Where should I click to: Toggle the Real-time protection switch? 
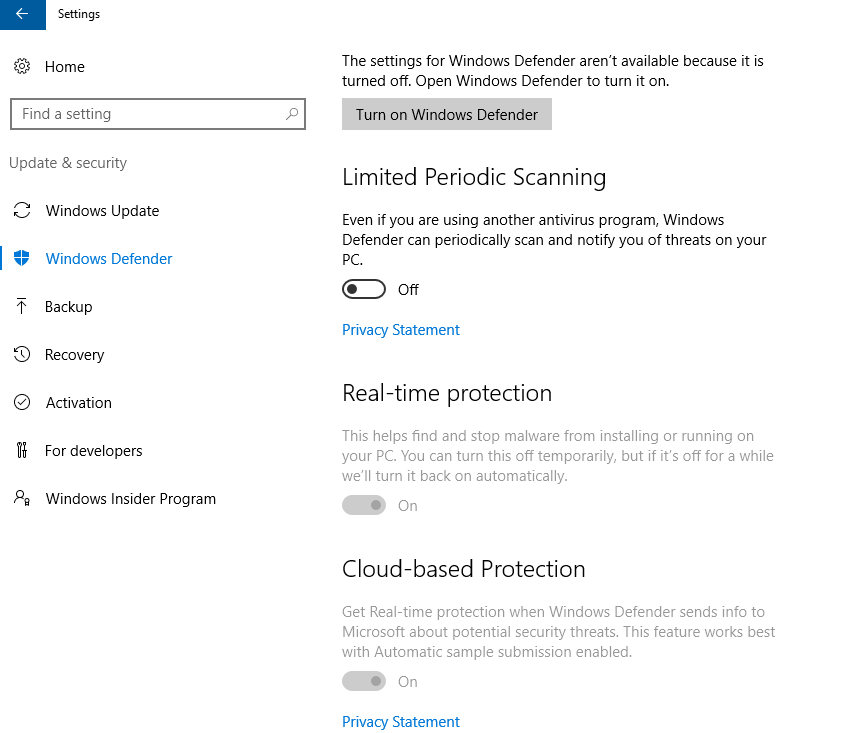[364, 506]
